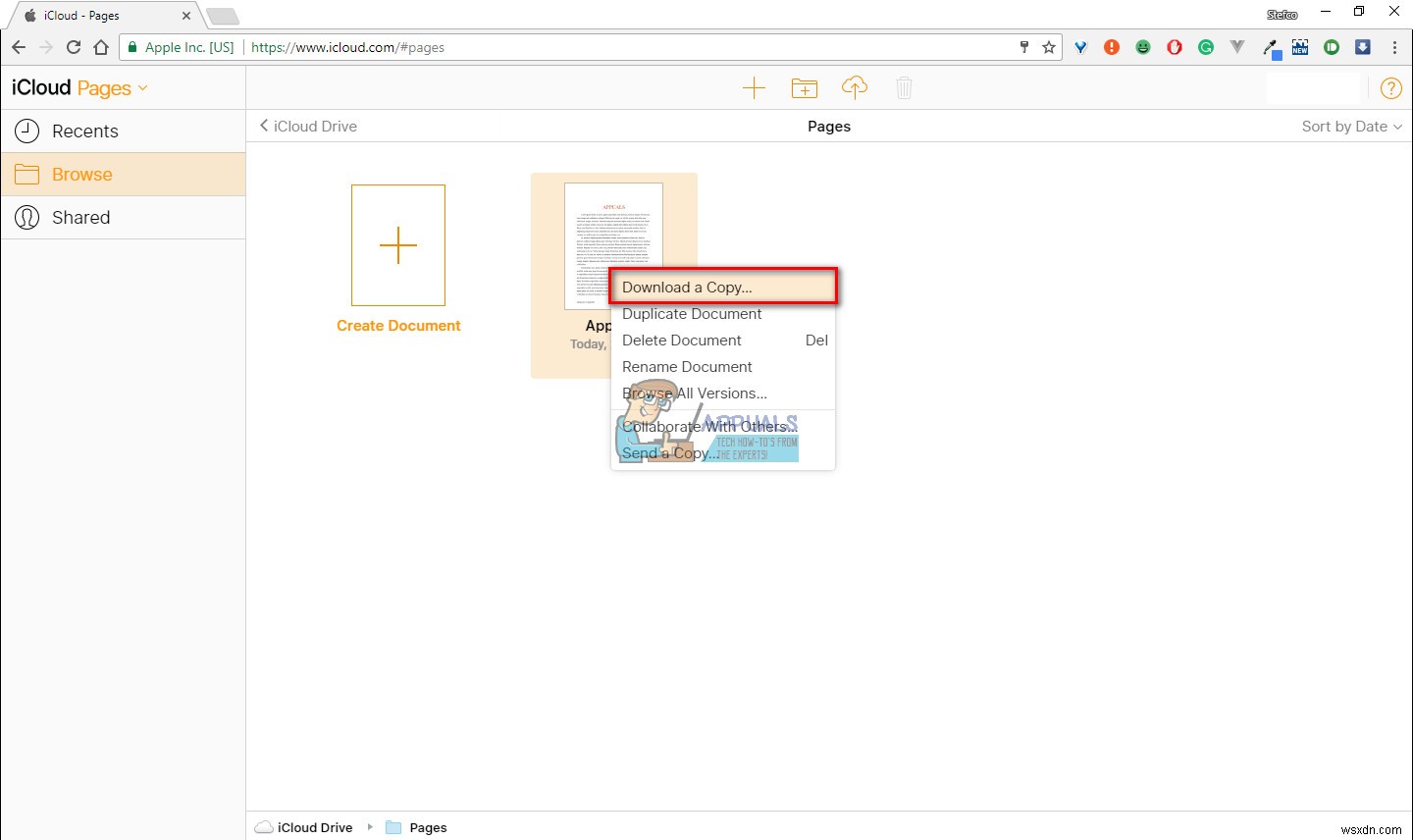This screenshot has height=840, width=1413.
Task: Select Duplicate Document in the context menu
Action: pyautogui.click(x=723, y=314)
